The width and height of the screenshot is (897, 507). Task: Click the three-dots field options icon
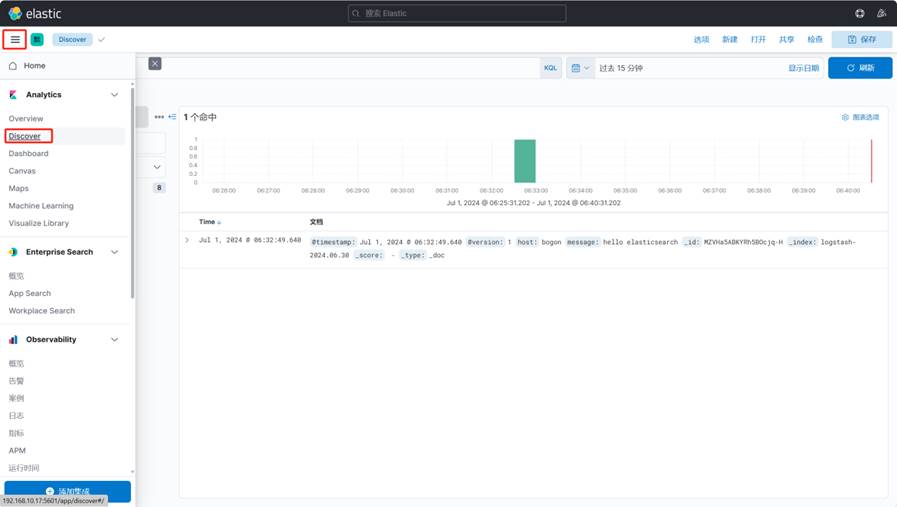pyautogui.click(x=159, y=117)
